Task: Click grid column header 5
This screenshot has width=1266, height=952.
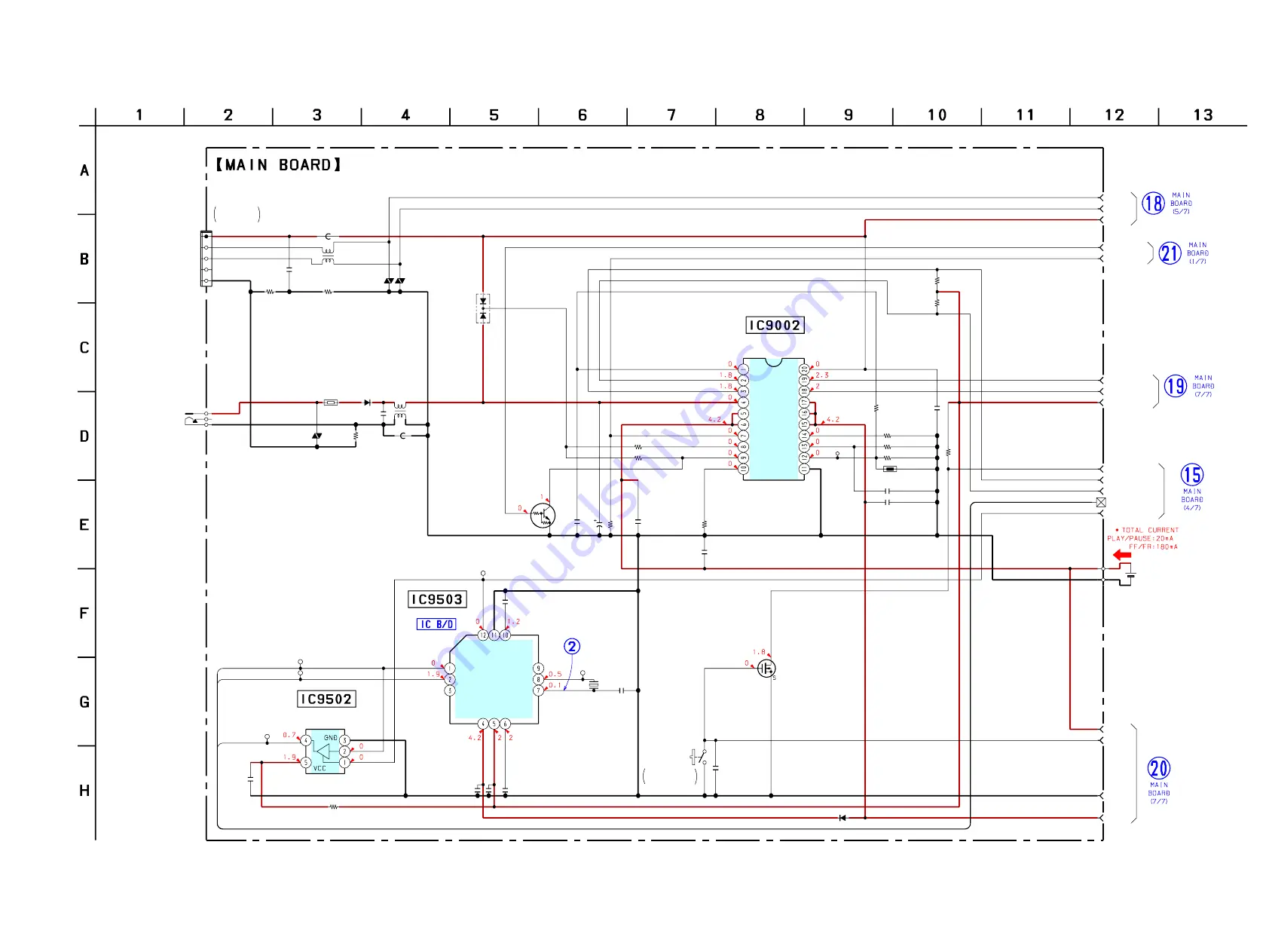Action: coord(494,115)
